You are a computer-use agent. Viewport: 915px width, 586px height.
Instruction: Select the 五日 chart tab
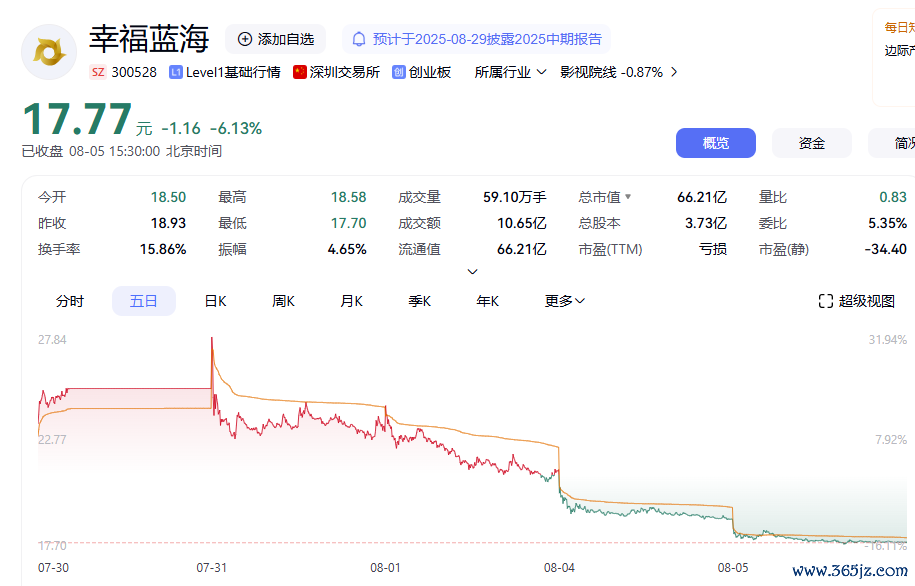144,301
